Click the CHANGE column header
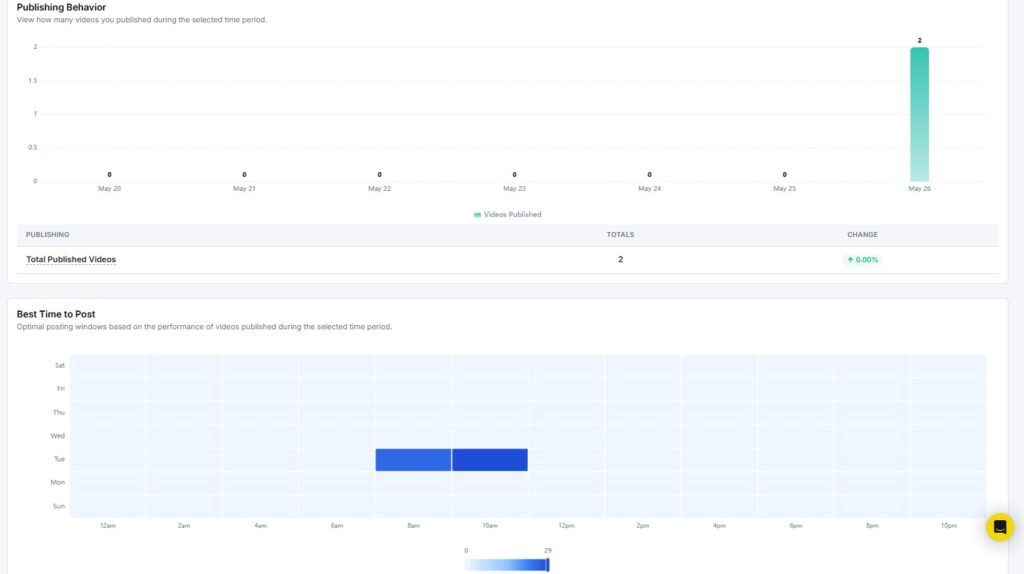Image resolution: width=1024 pixels, height=574 pixels. click(862, 234)
